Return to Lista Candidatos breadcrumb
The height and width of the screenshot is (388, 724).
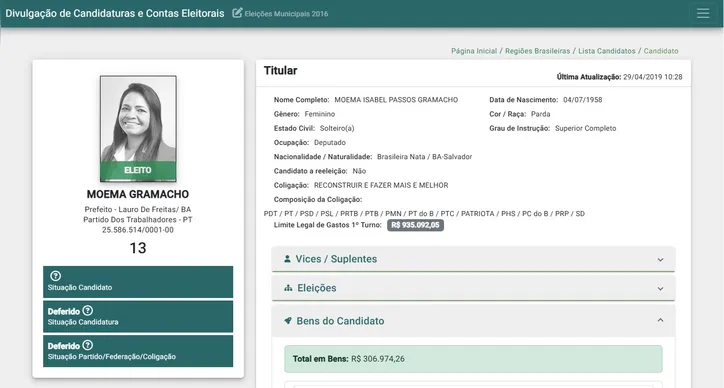point(607,51)
